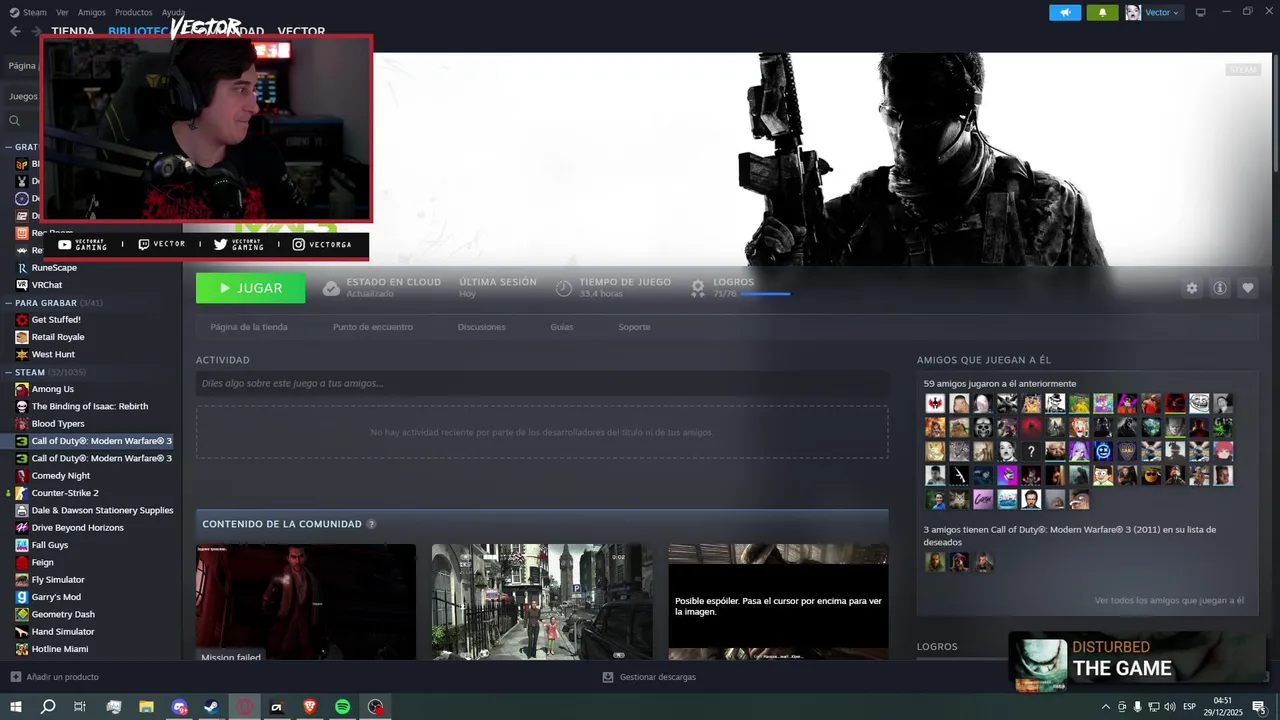Screen dimensions: 1280x720
Task: Click the play time clock icon
Action: tap(564, 288)
